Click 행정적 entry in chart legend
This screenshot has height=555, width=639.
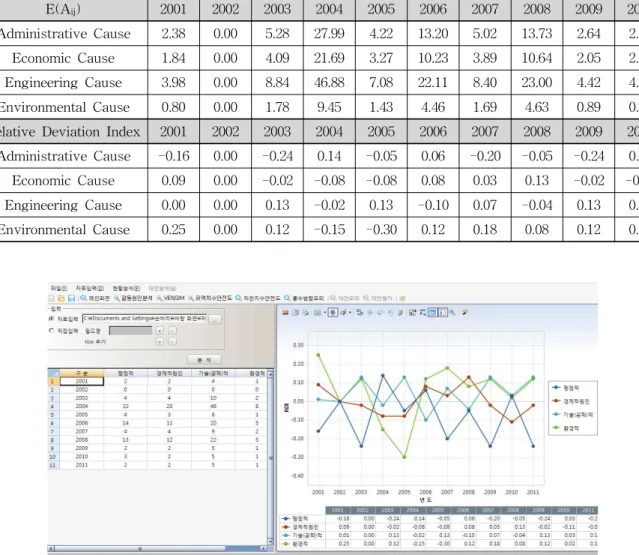pyautogui.click(x=566, y=388)
